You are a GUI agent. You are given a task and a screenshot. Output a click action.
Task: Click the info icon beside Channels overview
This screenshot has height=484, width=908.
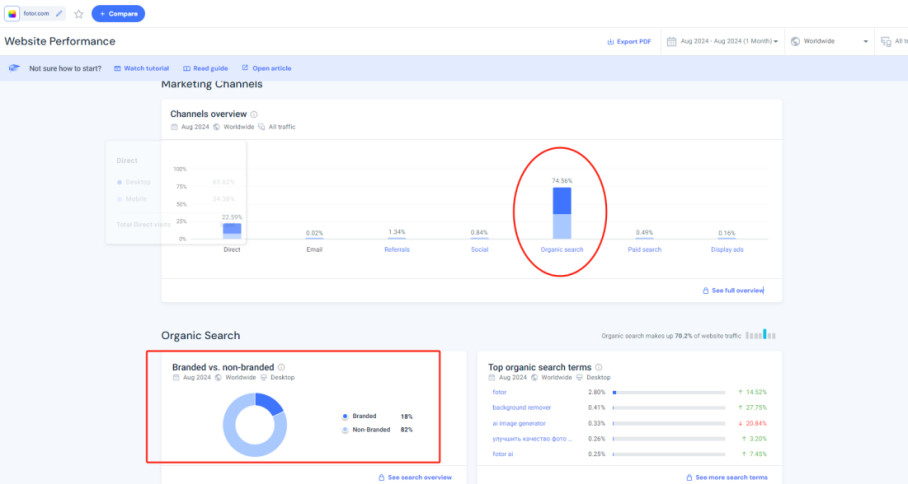[254, 114]
